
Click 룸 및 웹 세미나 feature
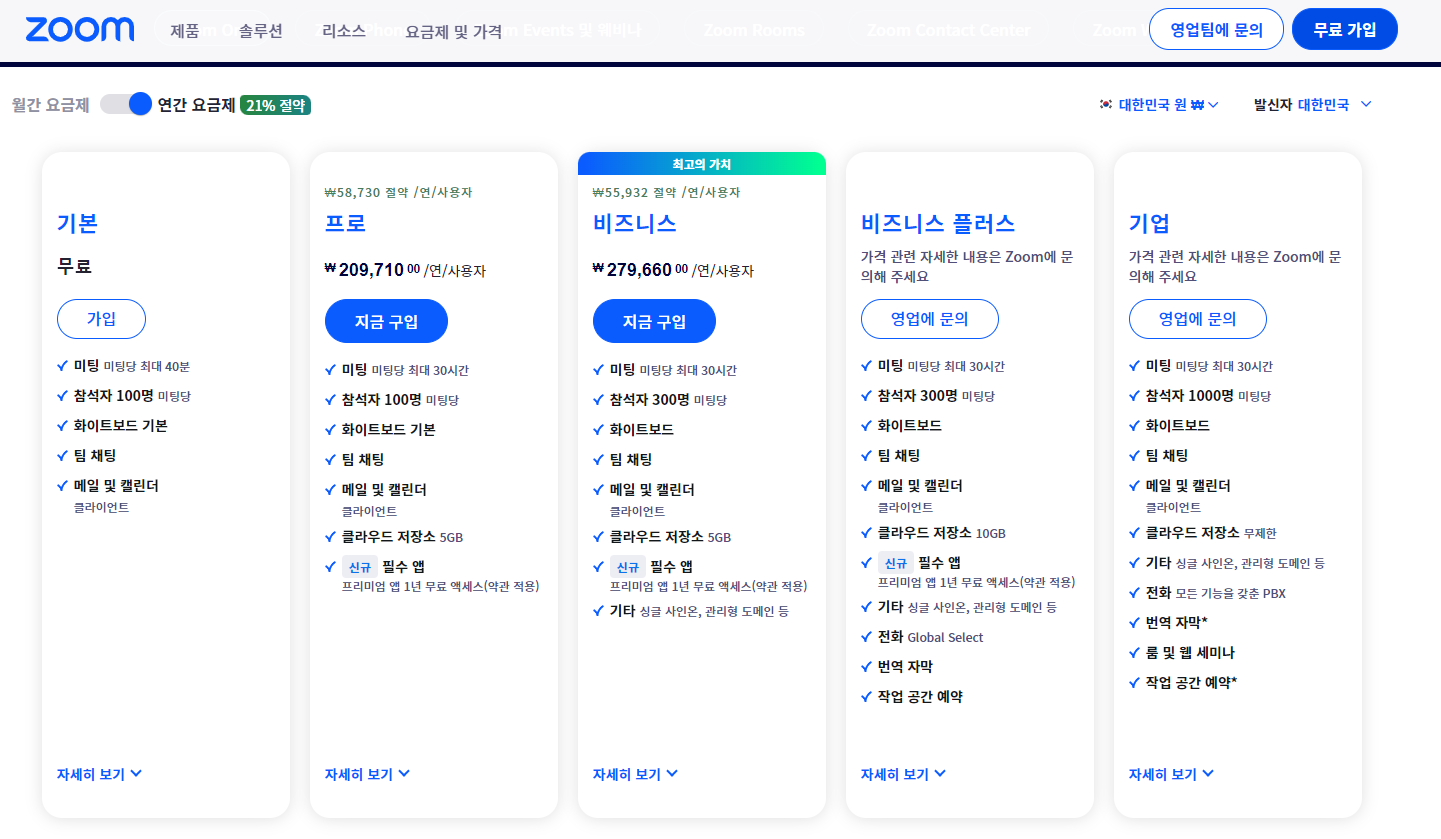[1190, 653]
